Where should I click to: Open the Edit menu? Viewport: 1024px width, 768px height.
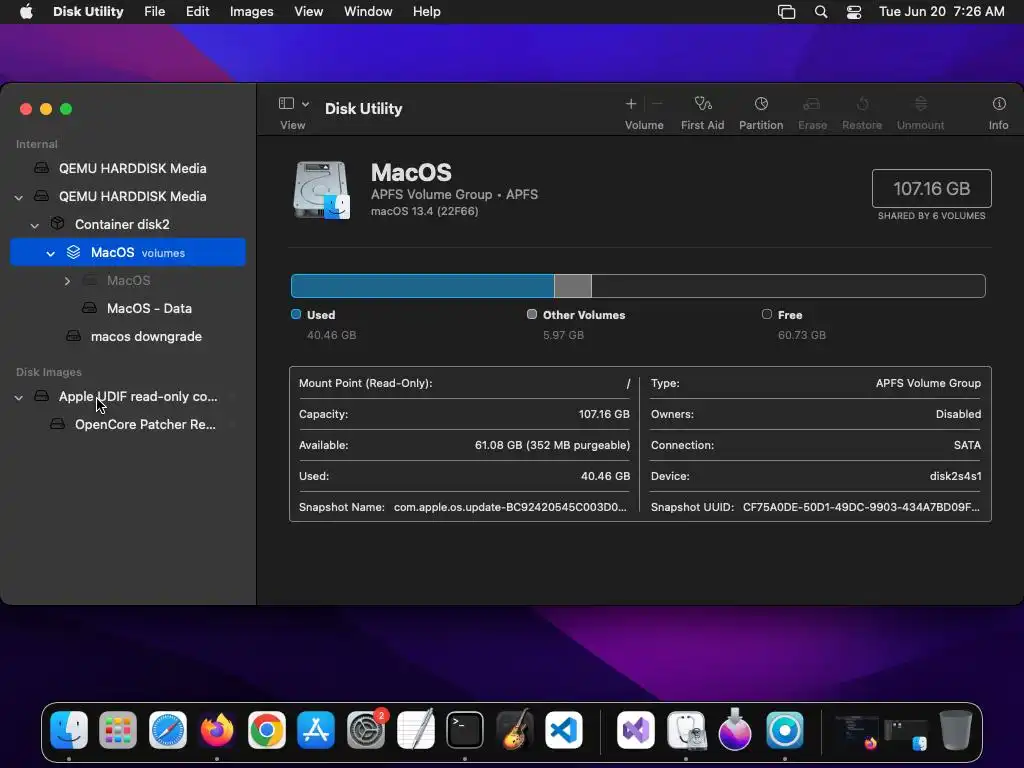[197, 12]
